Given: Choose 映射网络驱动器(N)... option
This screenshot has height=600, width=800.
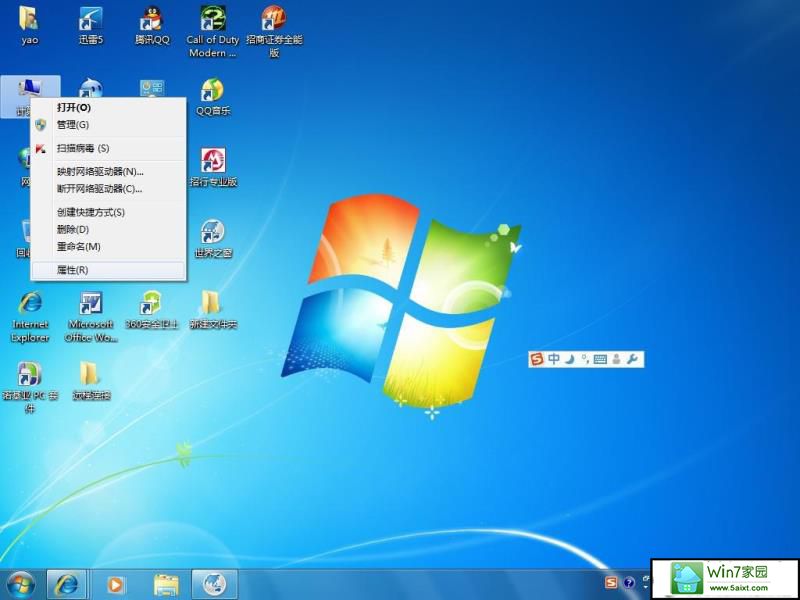Looking at the screenshot, I should point(108,171).
